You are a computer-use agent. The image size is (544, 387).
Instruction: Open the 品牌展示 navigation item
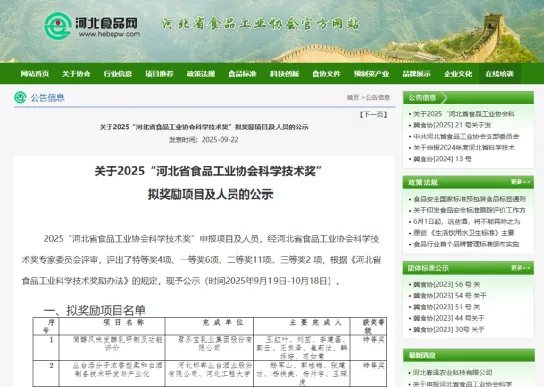tap(416, 74)
